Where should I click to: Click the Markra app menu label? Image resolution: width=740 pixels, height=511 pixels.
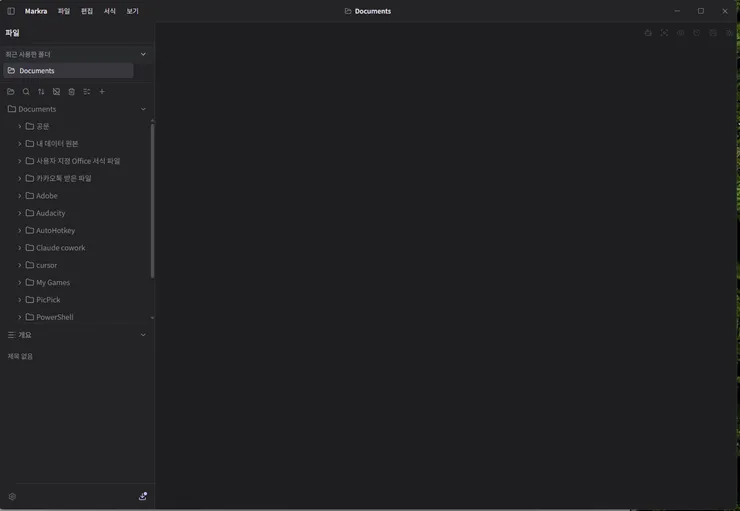pos(36,11)
